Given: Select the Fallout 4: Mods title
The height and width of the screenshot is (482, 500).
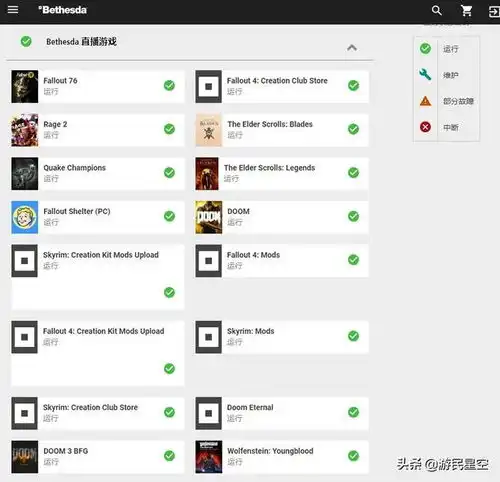Looking at the screenshot, I should tap(253, 255).
